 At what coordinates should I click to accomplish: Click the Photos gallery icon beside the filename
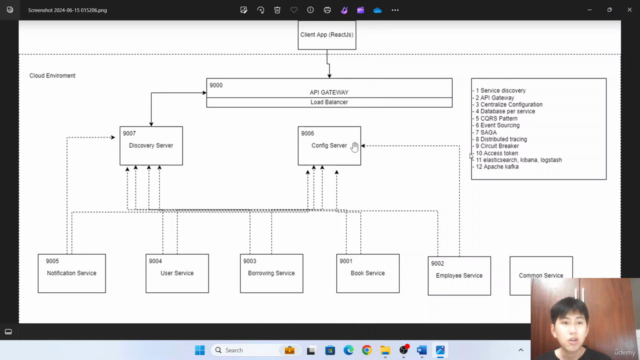click(x=10, y=10)
